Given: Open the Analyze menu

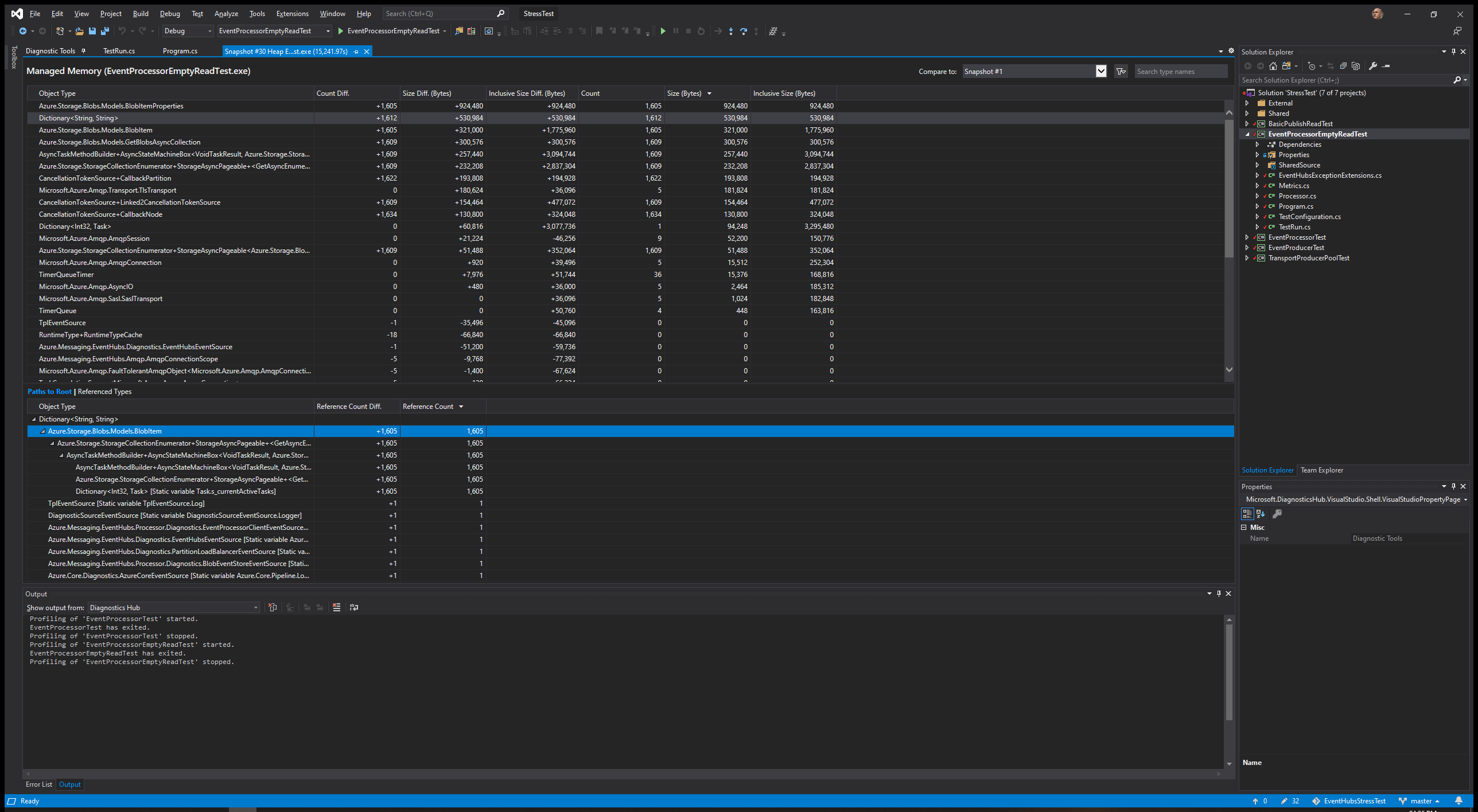Looking at the screenshot, I should (x=226, y=14).
